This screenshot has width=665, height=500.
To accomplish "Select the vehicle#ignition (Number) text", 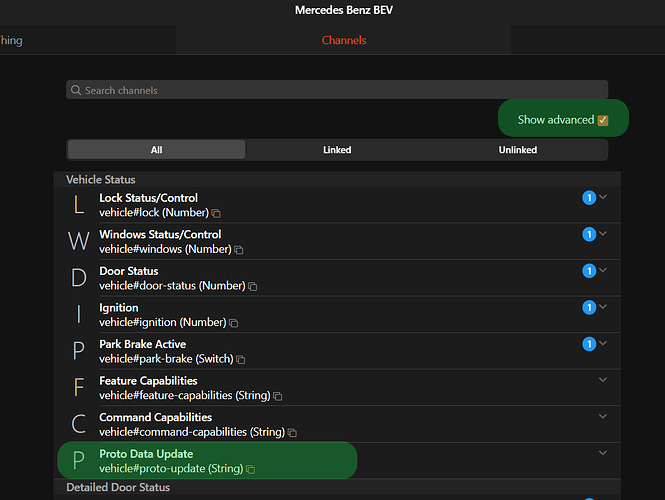I will coord(163,322).
